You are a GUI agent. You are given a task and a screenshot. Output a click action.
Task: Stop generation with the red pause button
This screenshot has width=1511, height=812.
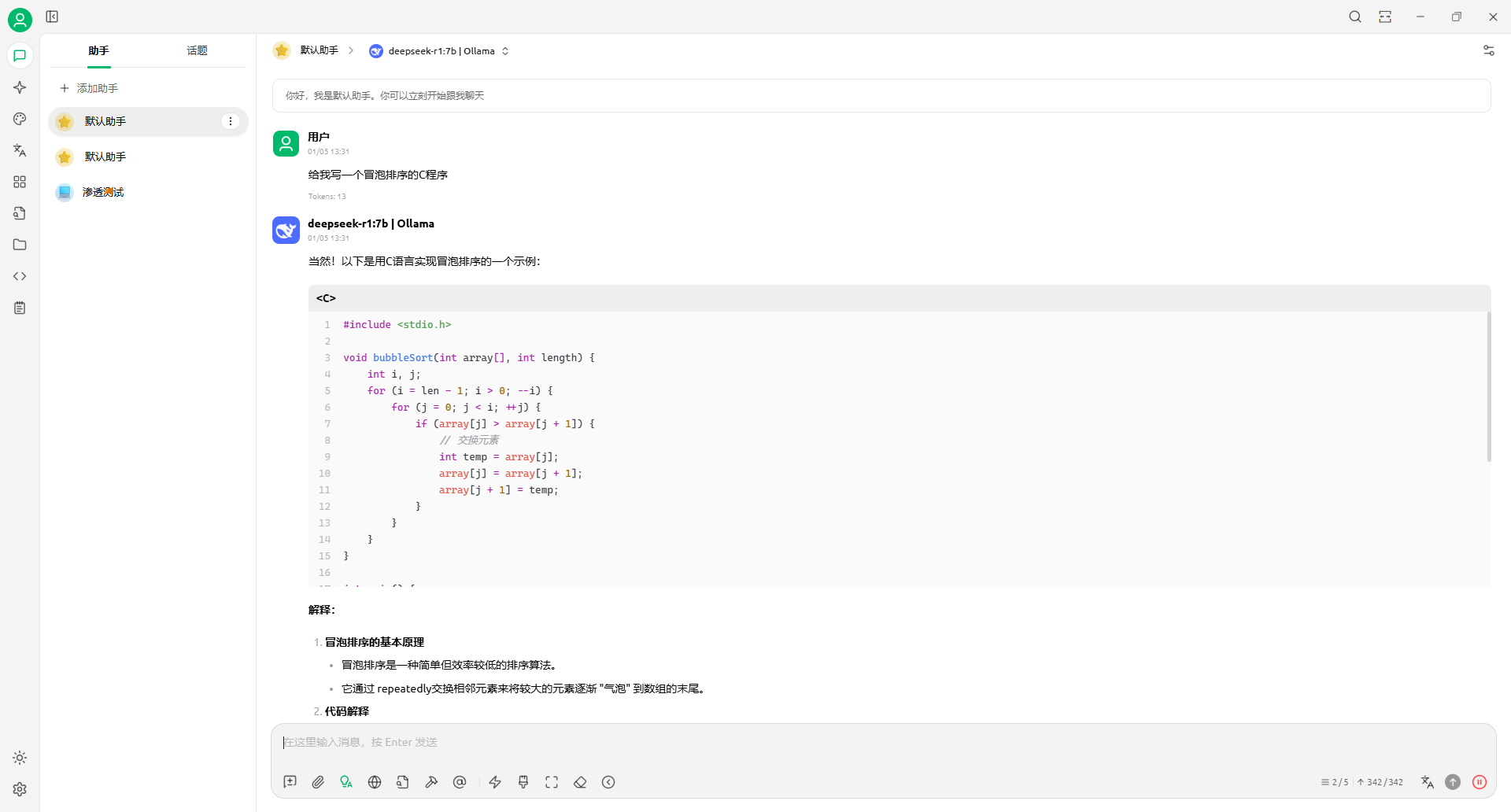pos(1480,782)
